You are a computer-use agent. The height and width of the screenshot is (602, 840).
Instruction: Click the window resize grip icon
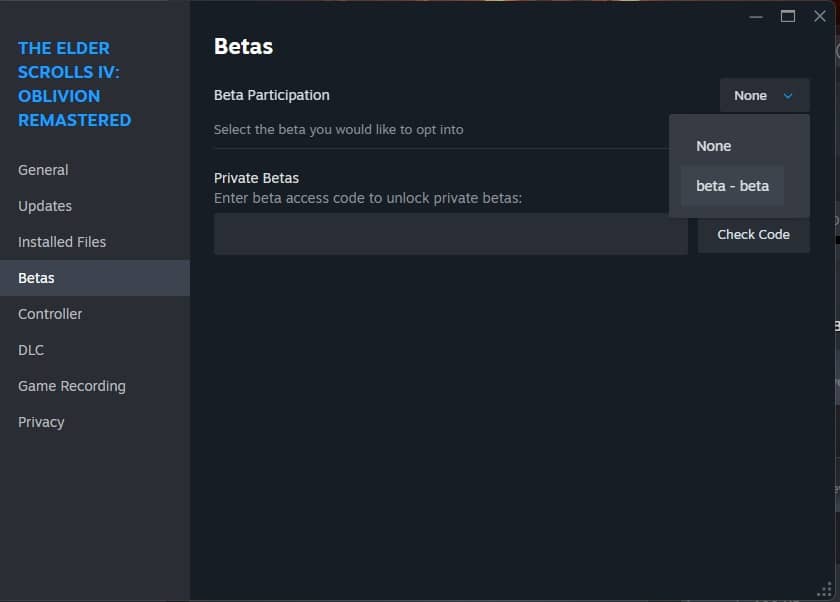[824, 589]
